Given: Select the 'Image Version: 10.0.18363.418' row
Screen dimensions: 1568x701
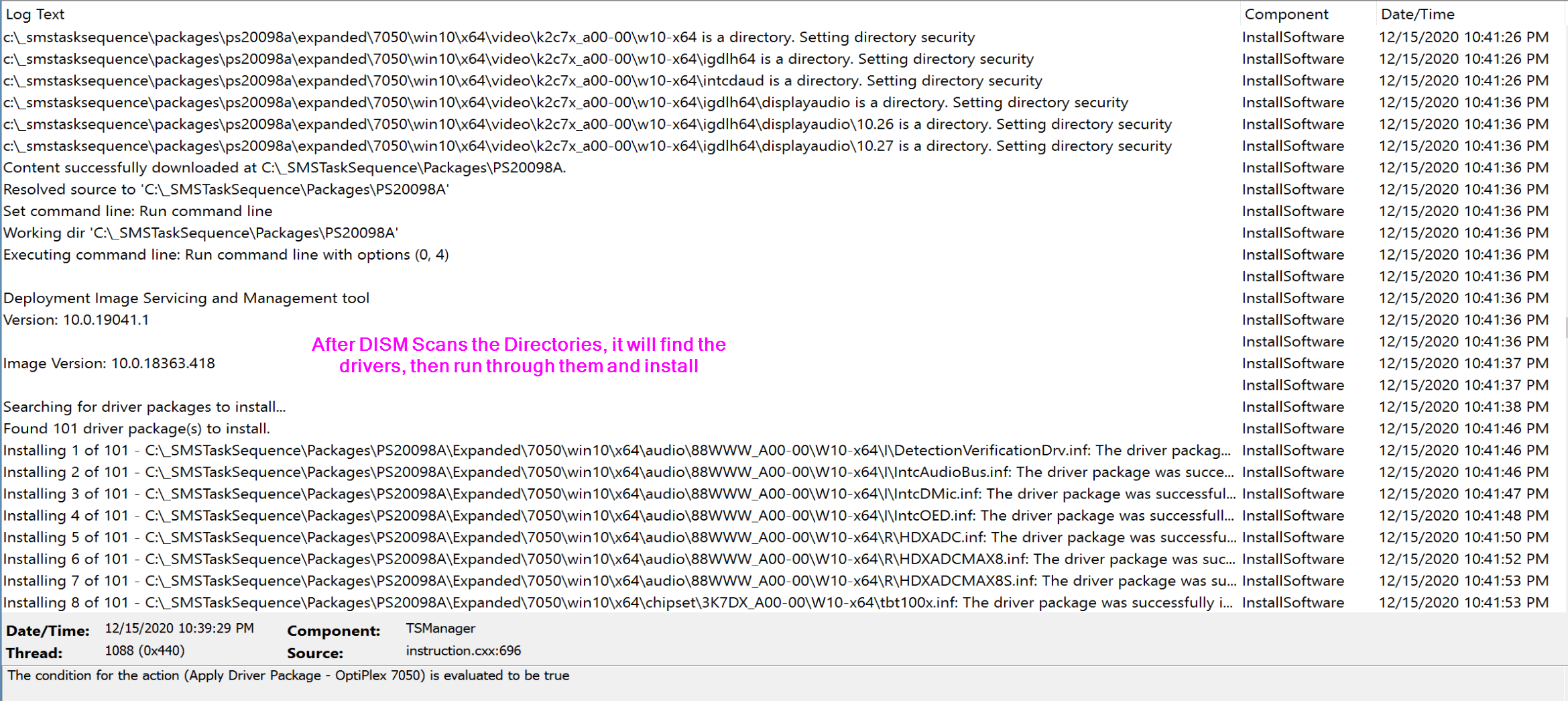Looking at the screenshot, I should [x=109, y=364].
